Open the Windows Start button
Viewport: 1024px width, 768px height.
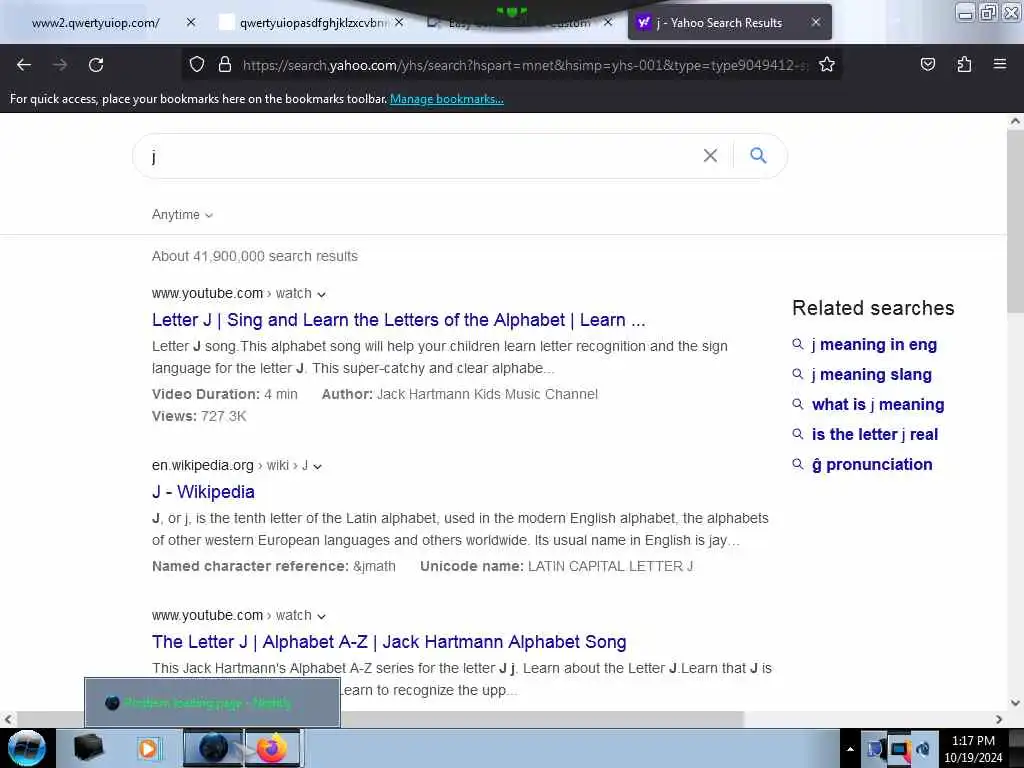pos(27,748)
